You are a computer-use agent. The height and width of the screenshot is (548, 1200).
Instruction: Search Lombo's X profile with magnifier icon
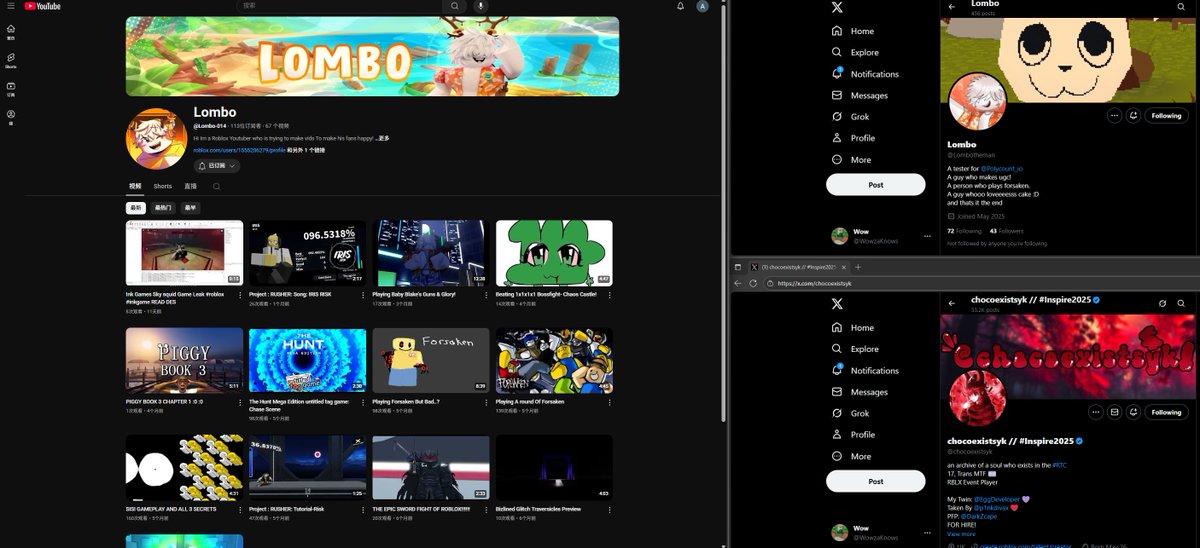tap(1181, 6)
